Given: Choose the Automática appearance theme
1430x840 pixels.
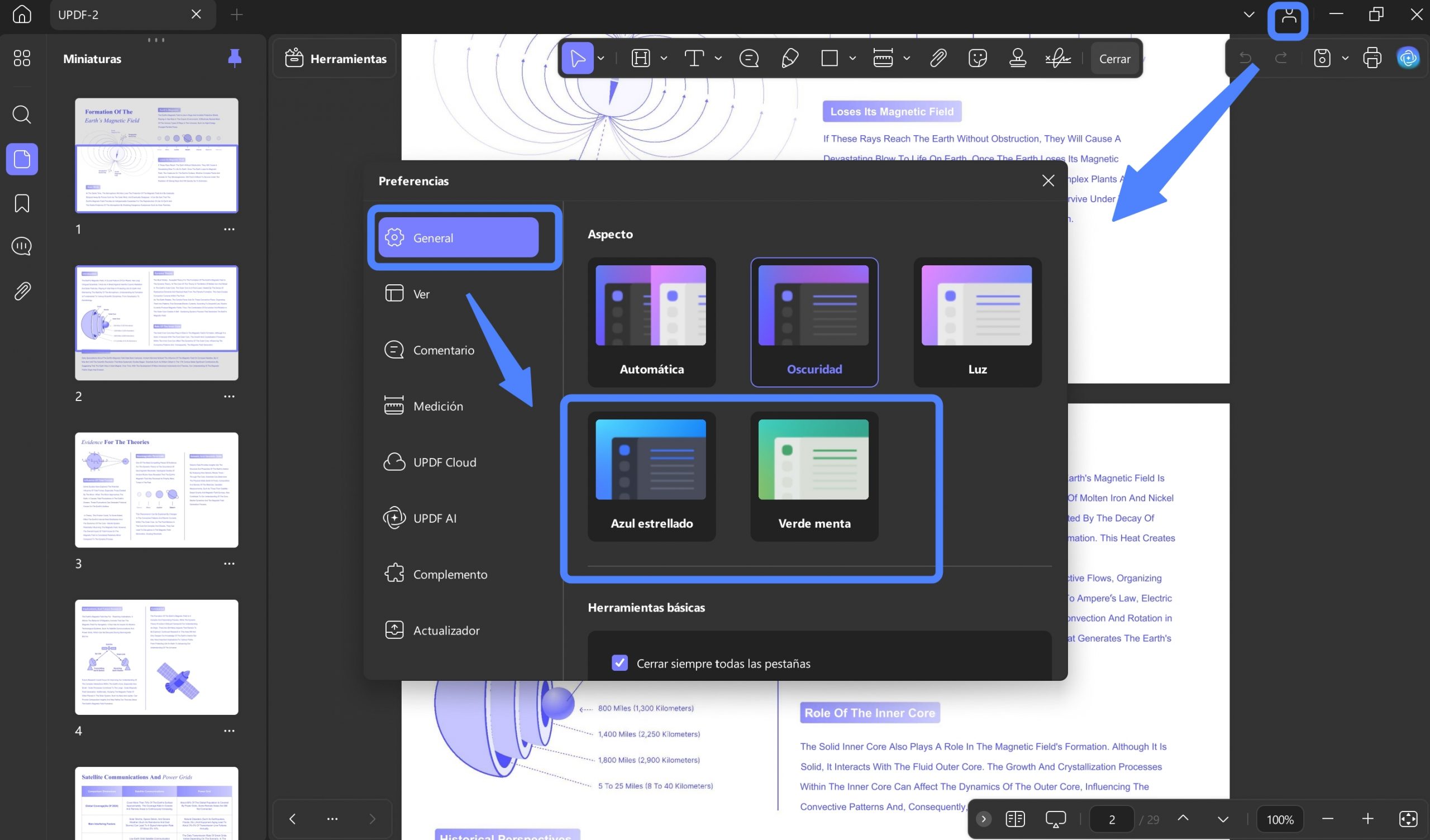Looking at the screenshot, I should pos(651,322).
